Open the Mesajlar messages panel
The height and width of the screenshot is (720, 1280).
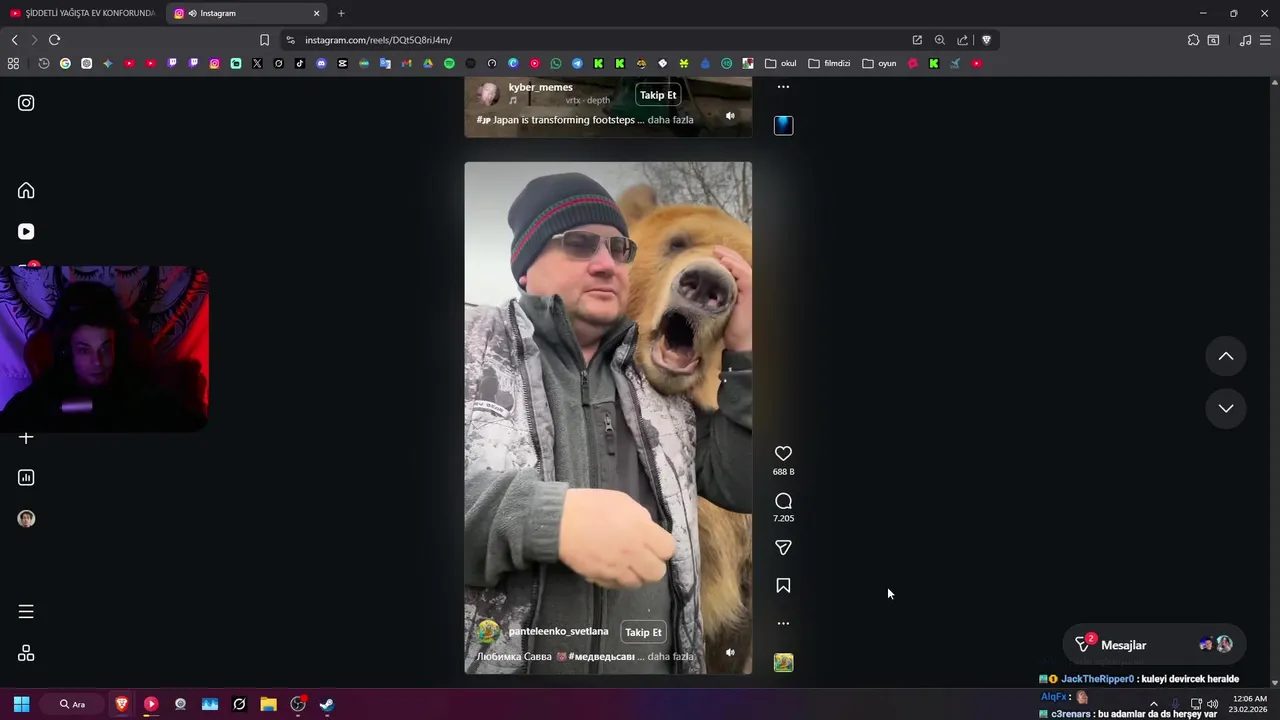coord(1154,645)
